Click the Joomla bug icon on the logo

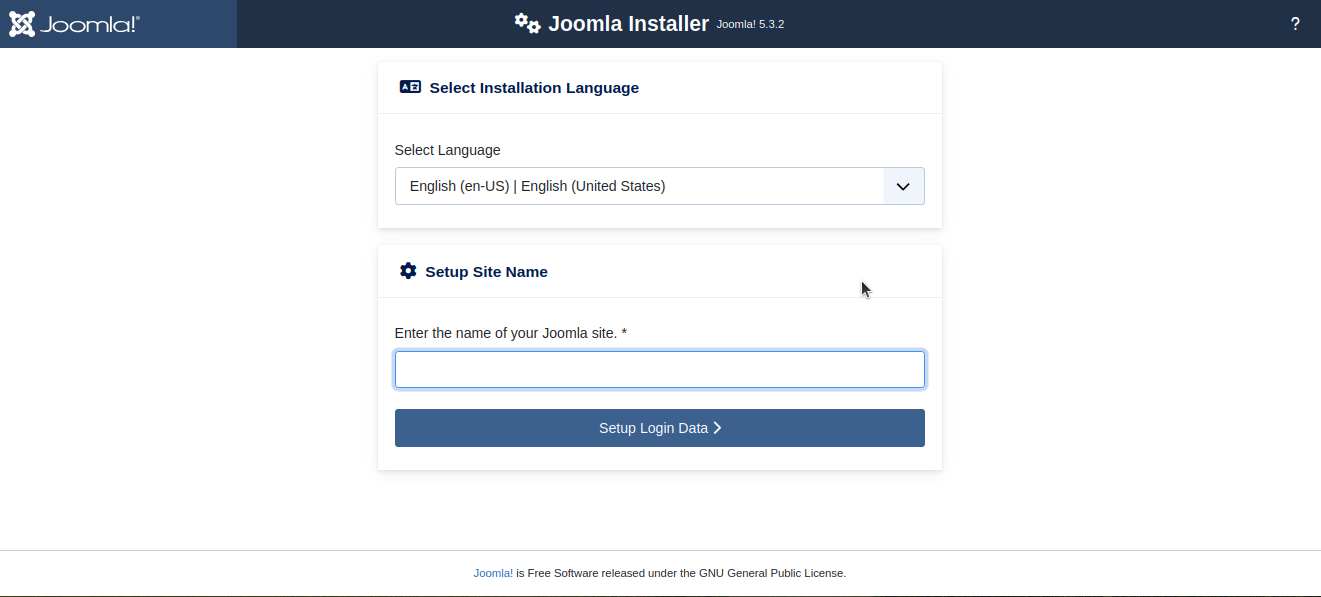click(21, 23)
